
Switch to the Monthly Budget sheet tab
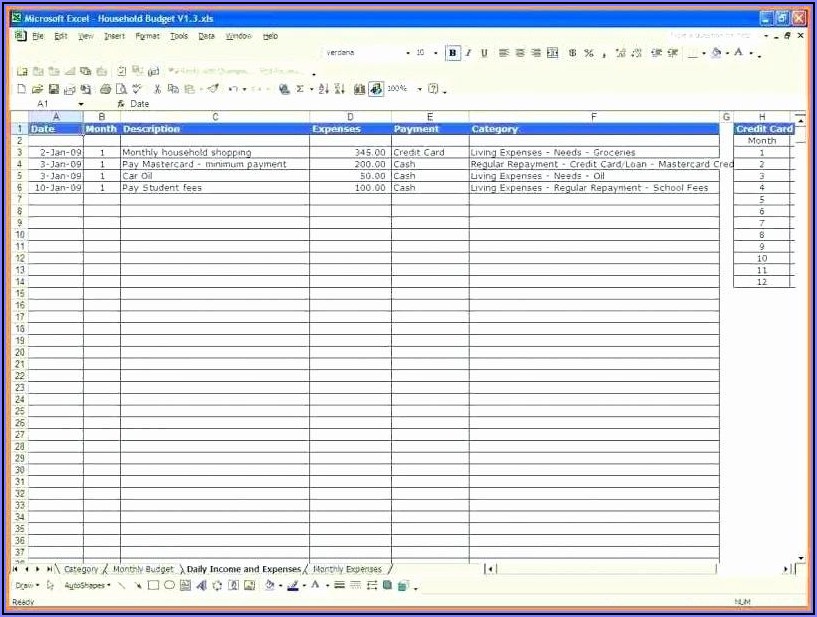143,569
